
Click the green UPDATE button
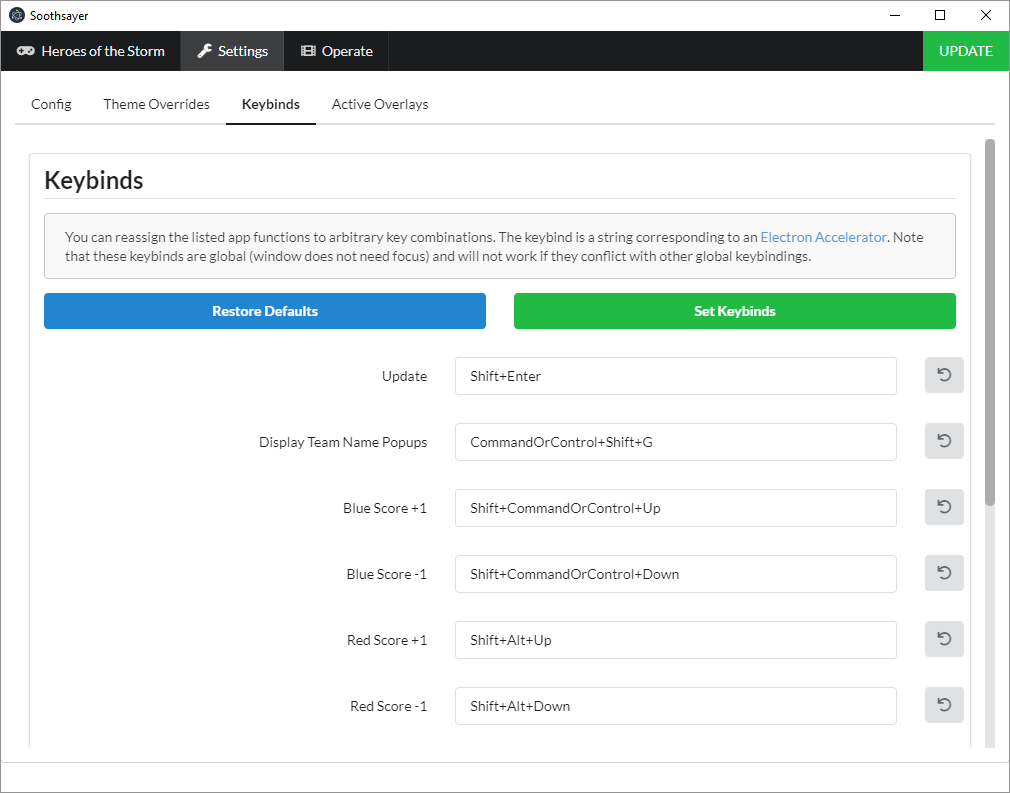coord(966,51)
